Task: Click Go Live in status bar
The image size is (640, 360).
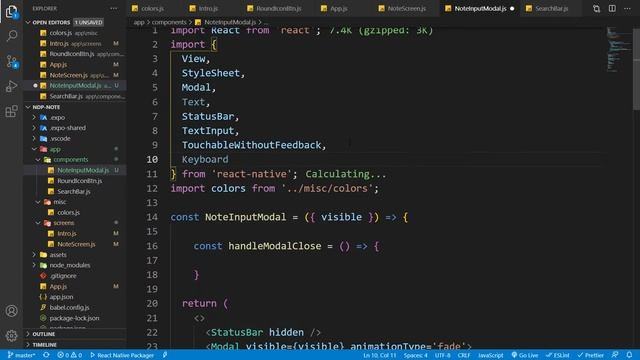Action: point(525,355)
